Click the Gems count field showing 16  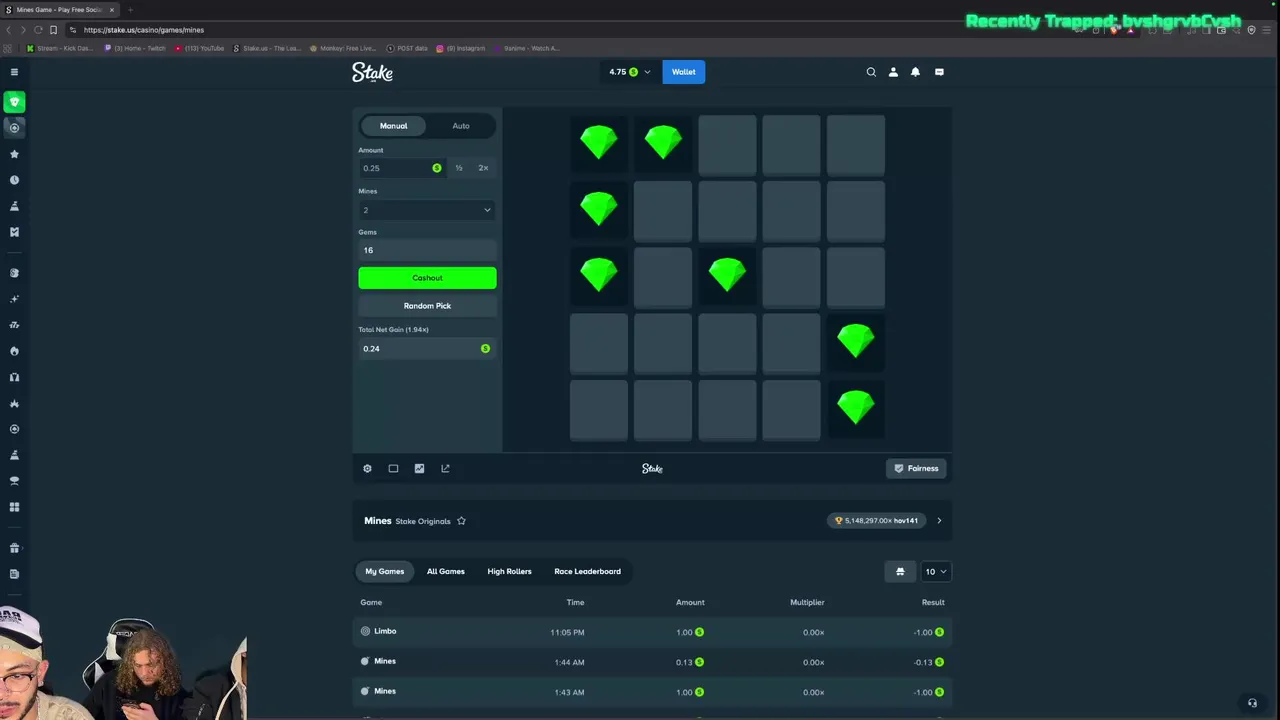click(427, 250)
